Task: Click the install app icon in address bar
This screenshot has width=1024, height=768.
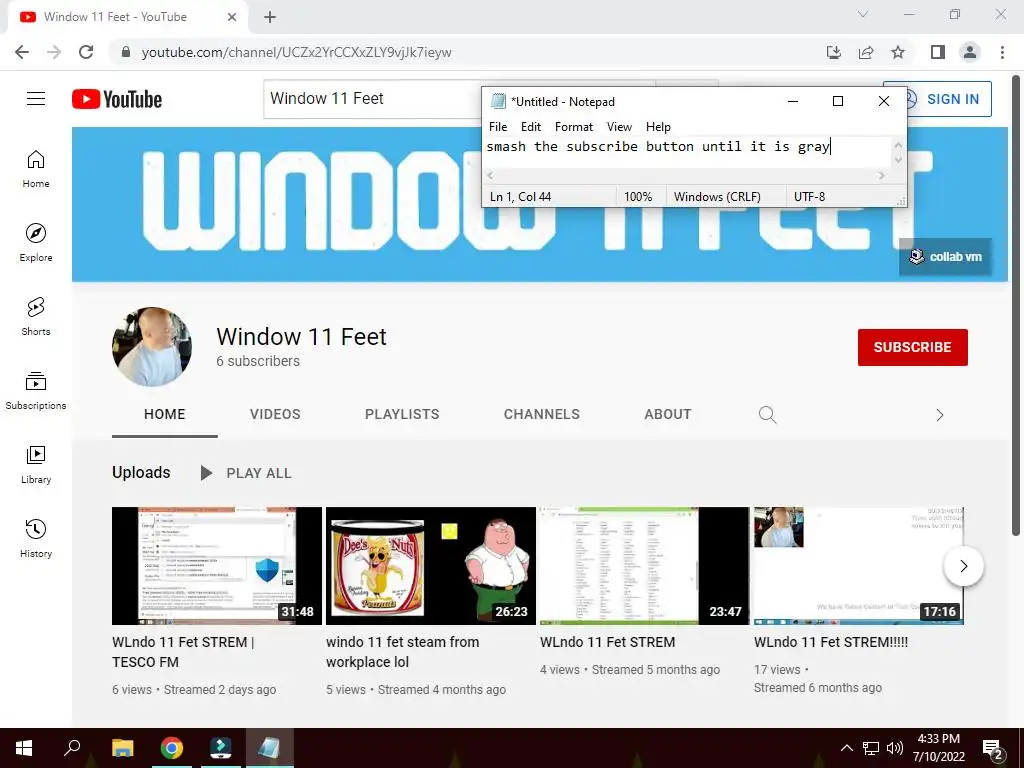Action: (834, 52)
